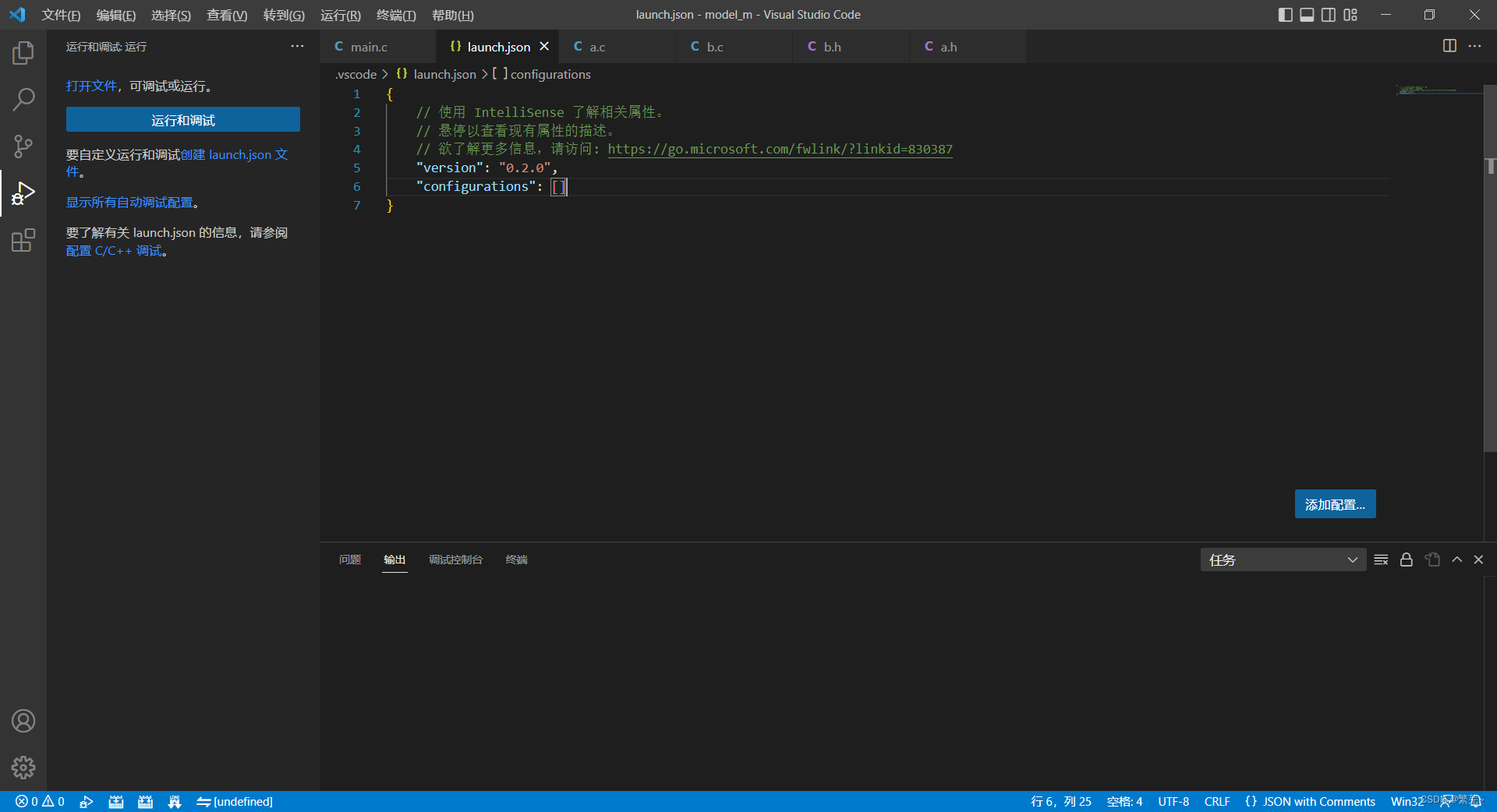Toggle primary side bar visibility
Image resolution: width=1497 pixels, height=812 pixels.
click(1286, 15)
